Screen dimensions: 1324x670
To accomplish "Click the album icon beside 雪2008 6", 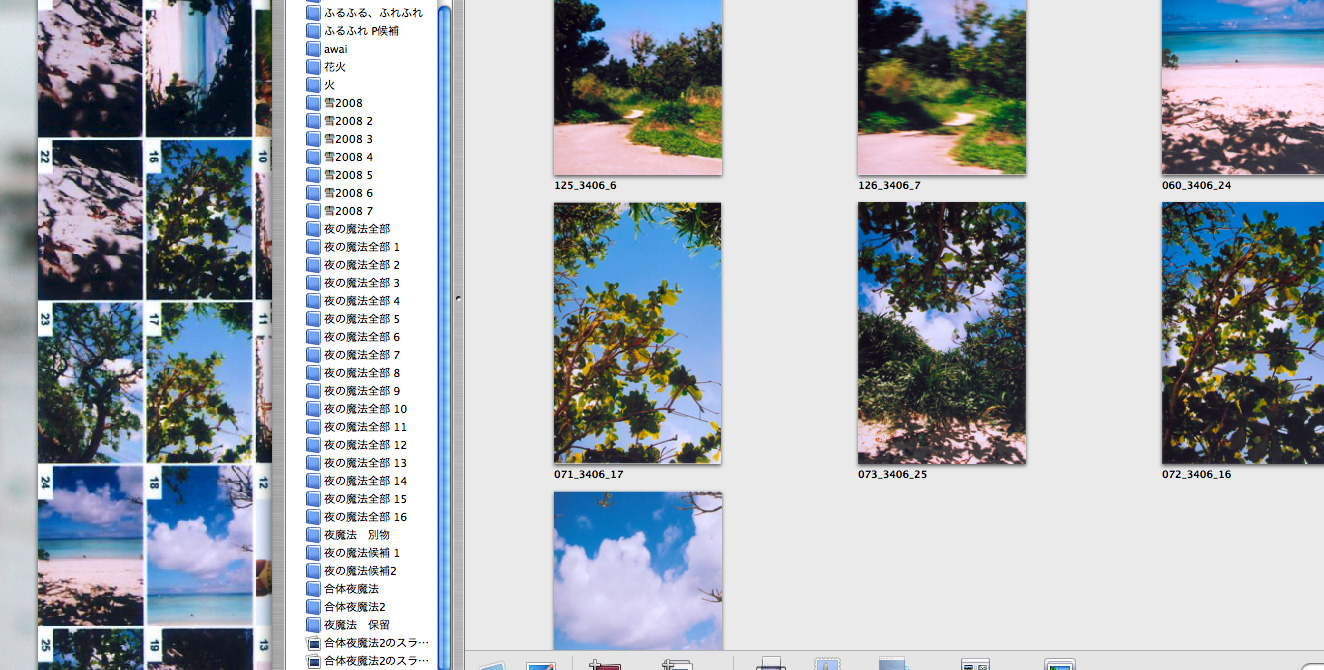I will tap(313, 193).
